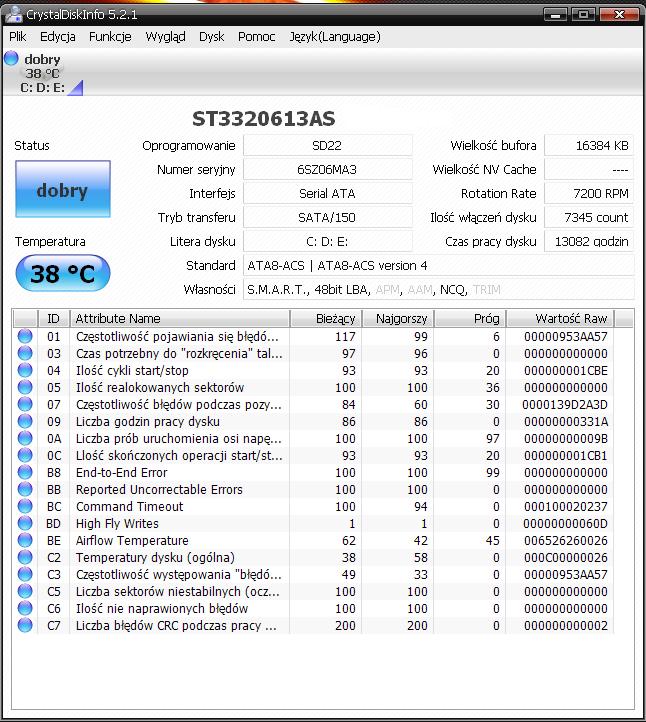Click the 16384 KB buffer size field
The width and height of the screenshot is (646, 722).
[589, 146]
